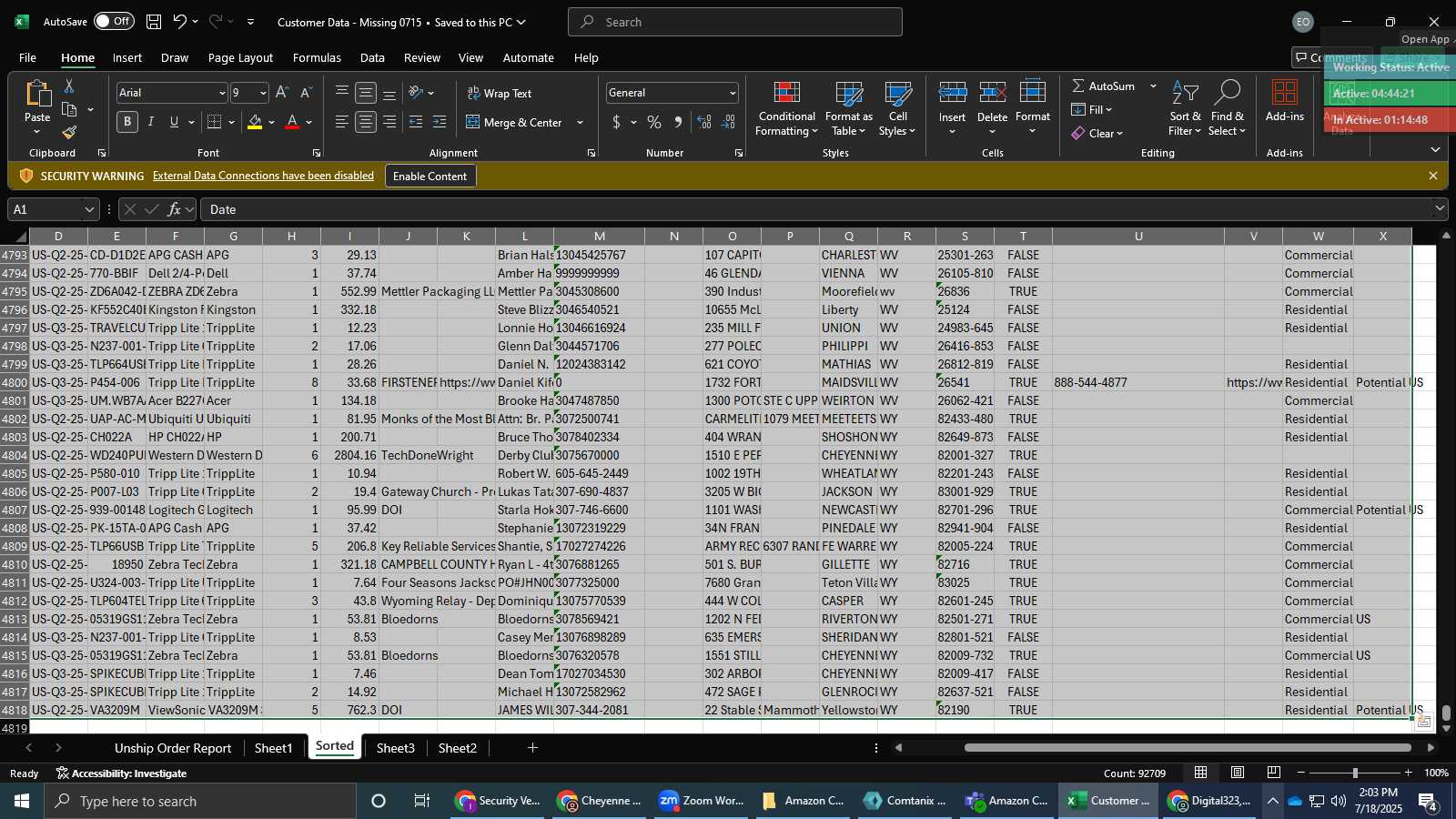This screenshot has width=1456, height=819.
Task: Open Conditional Formatting menu
Action: pos(786,109)
